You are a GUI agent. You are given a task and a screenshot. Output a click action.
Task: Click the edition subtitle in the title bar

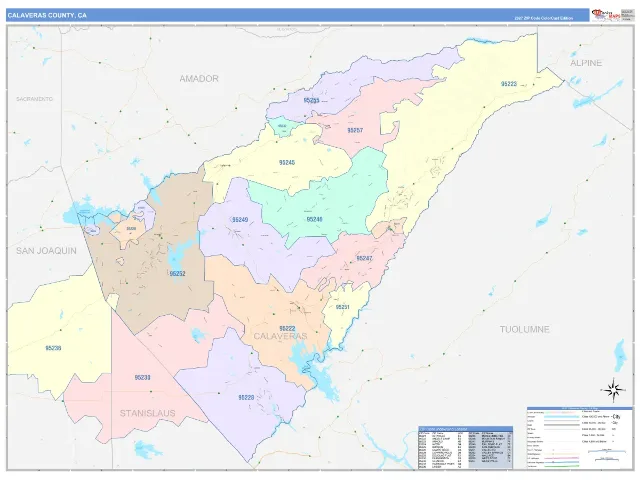[x=543, y=18]
